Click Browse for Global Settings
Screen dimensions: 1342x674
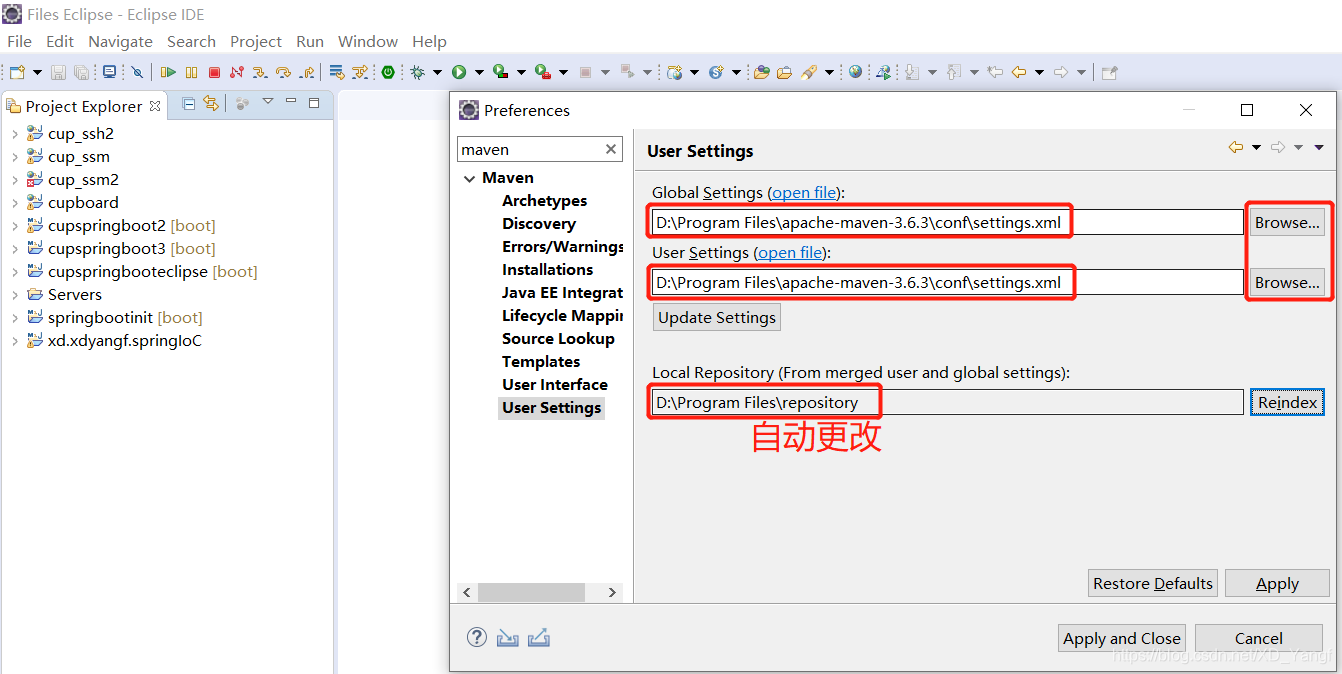tap(1287, 222)
